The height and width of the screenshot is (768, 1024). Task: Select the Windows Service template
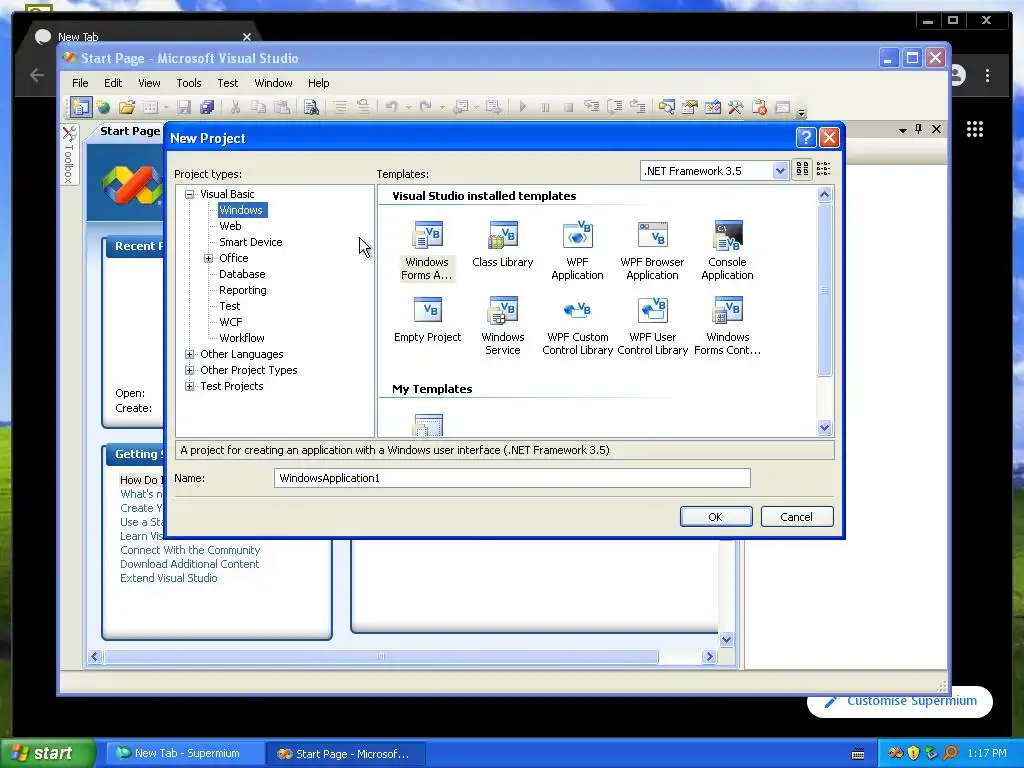pyautogui.click(x=502, y=326)
